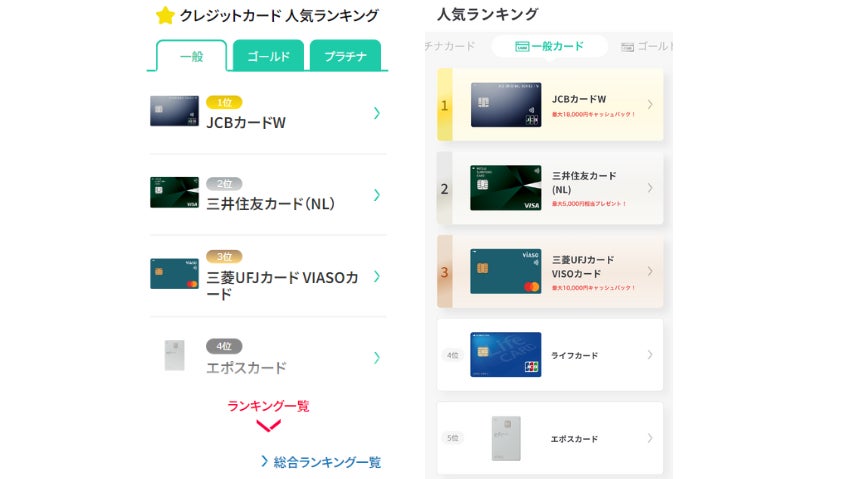Click the silver 2位 badge
850x479 pixels.
pos(224,184)
